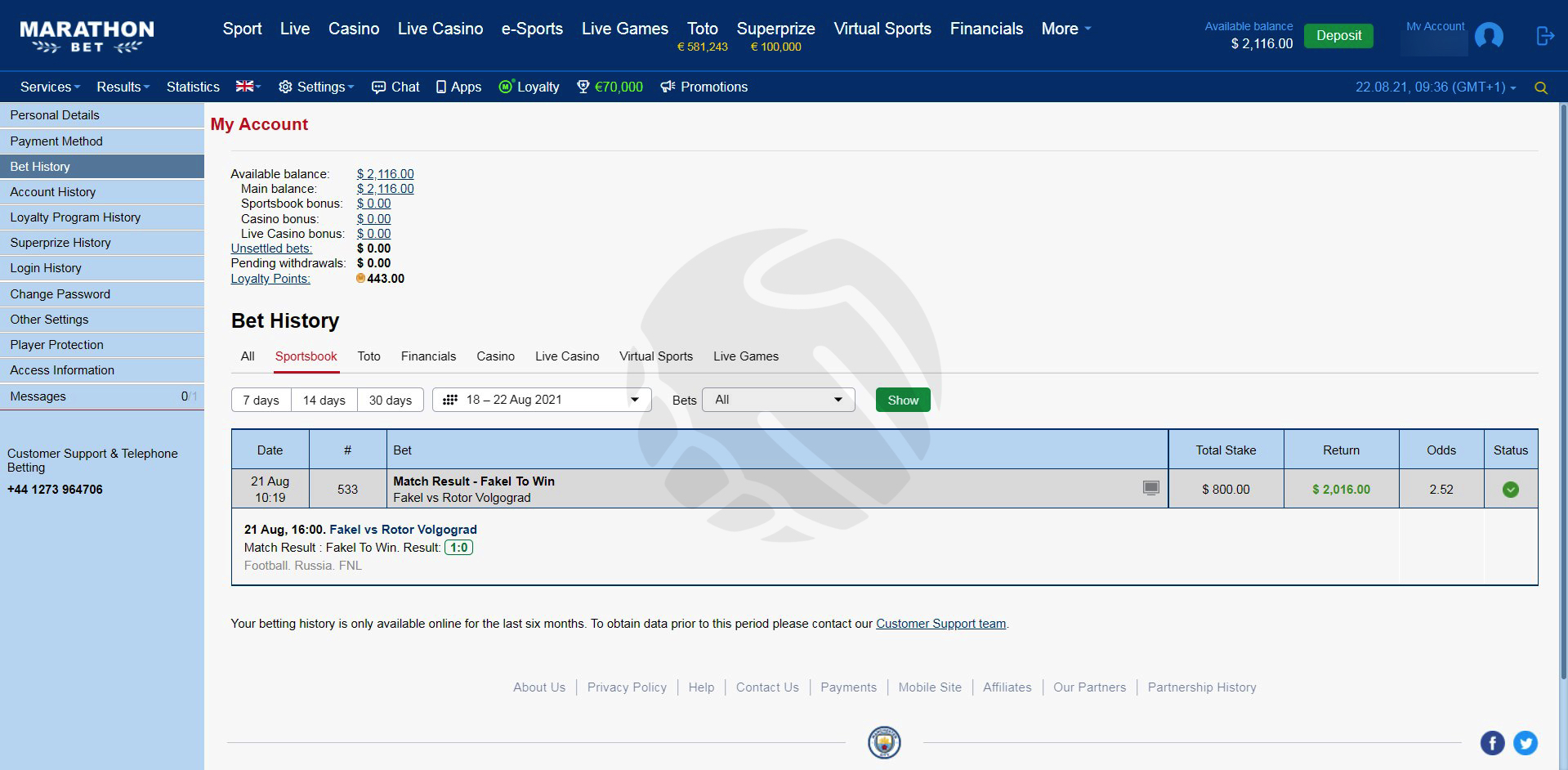This screenshot has height=770, width=1568.
Task: Switch to the Casino bet history tab
Action: (496, 356)
